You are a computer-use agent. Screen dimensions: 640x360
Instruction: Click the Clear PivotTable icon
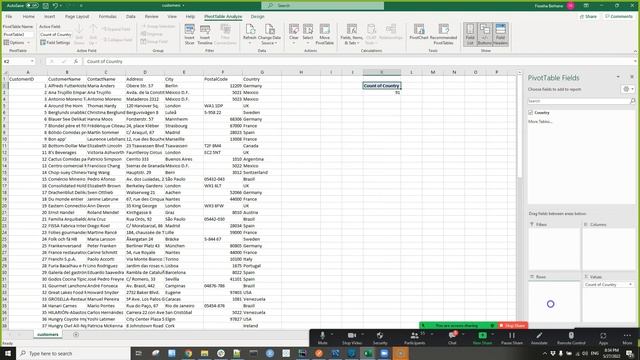(293, 34)
